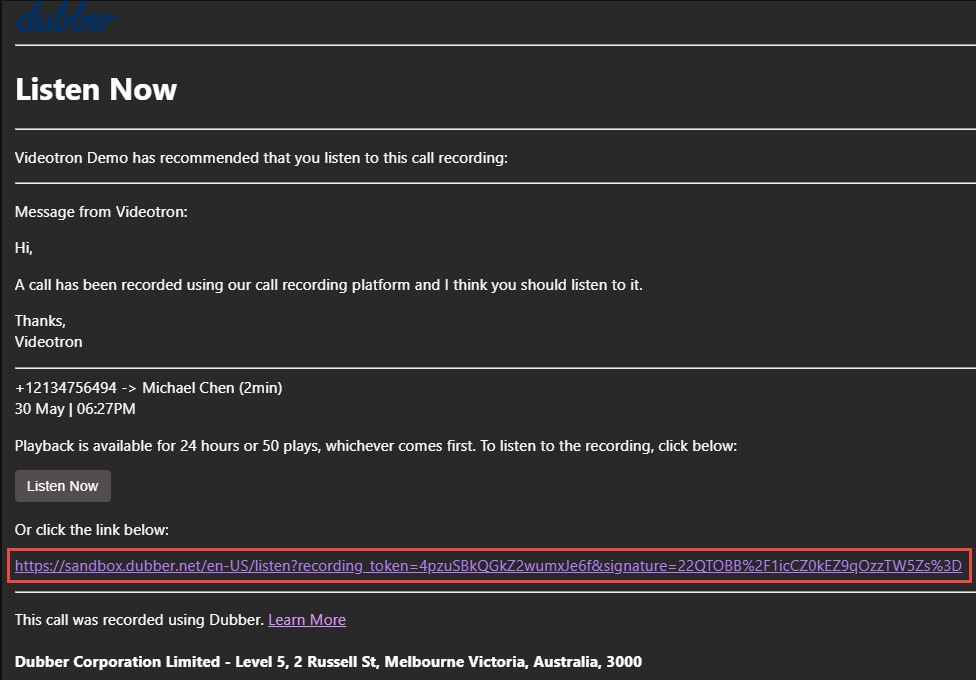Click 'This call was recorded using Dubber' text
The height and width of the screenshot is (680, 976).
click(x=140, y=620)
